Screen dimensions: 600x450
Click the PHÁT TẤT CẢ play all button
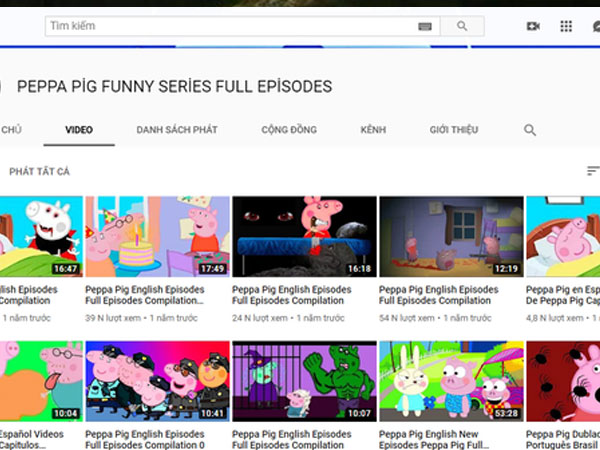[x=39, y=171]
